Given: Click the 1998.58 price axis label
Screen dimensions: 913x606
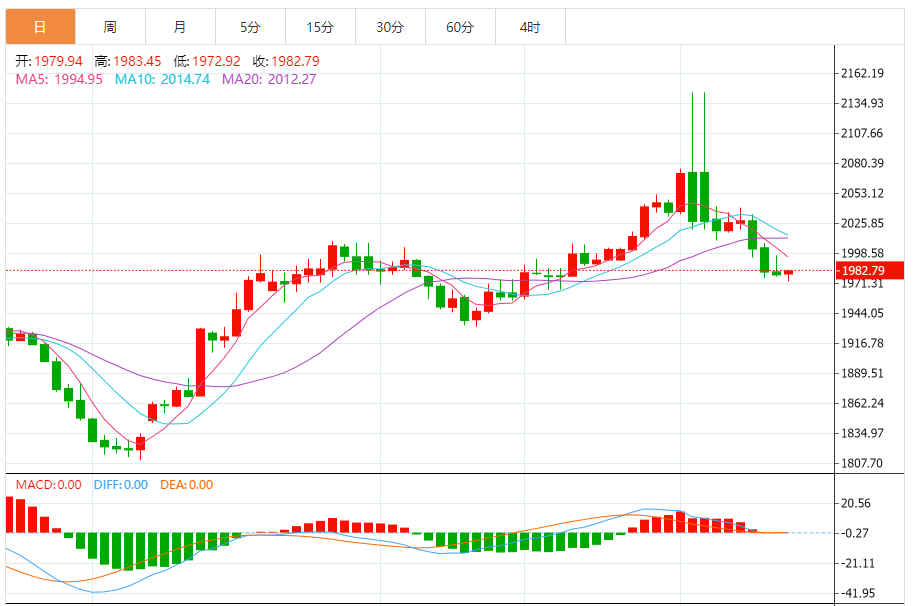Looking at the screenshot, I should point(862,253).
